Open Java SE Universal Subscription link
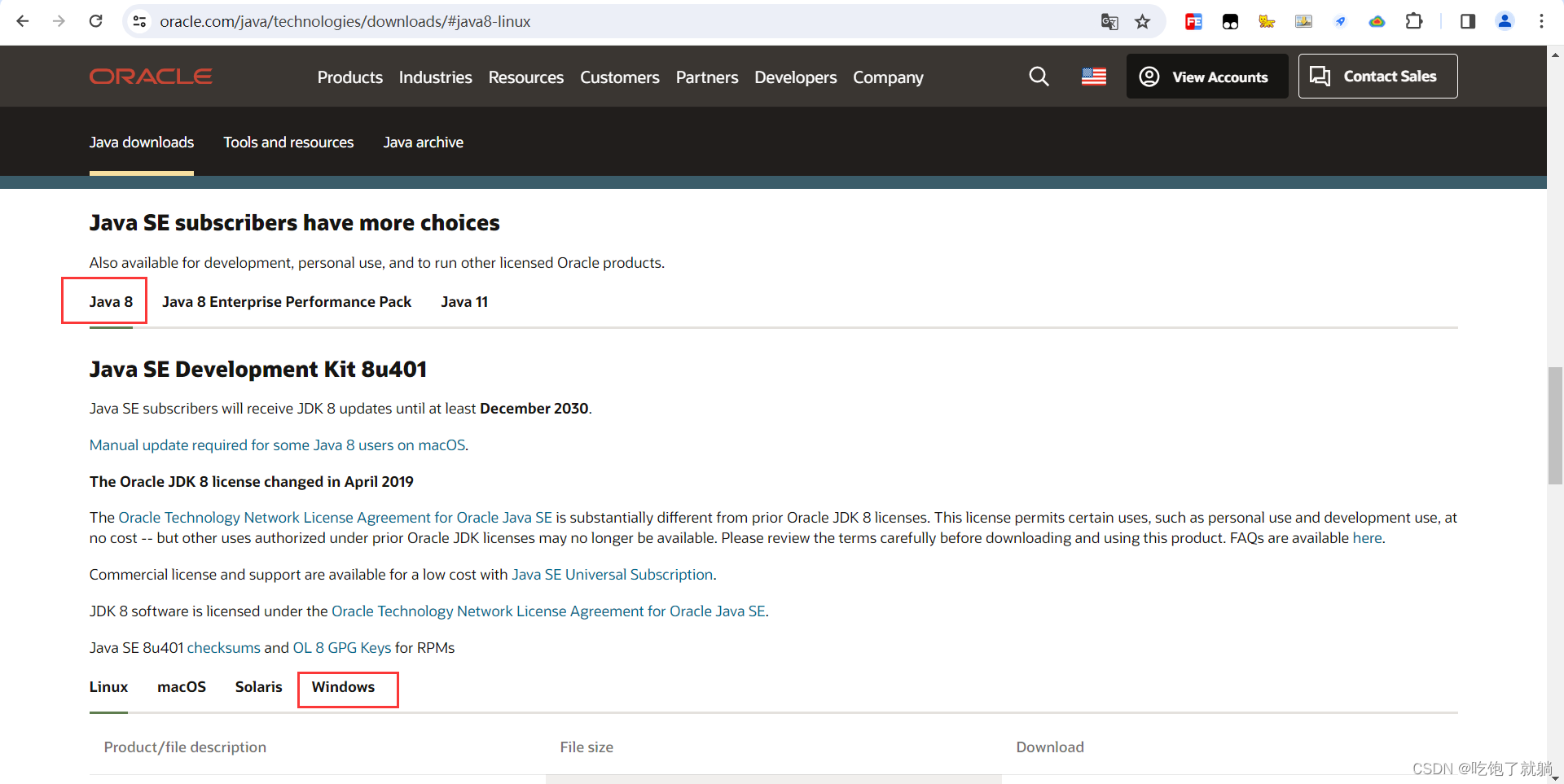Viewport: 1564px width, 784px height. tap(613, 575)
